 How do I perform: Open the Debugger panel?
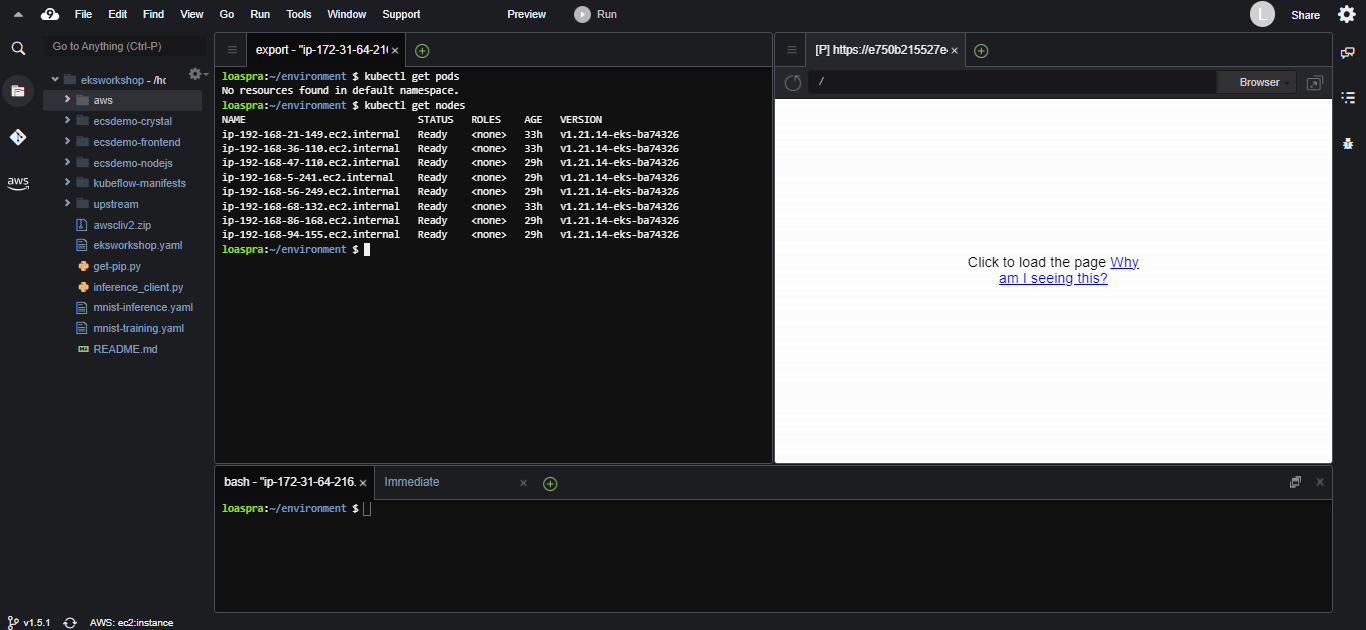click(x=1348, y=143)
